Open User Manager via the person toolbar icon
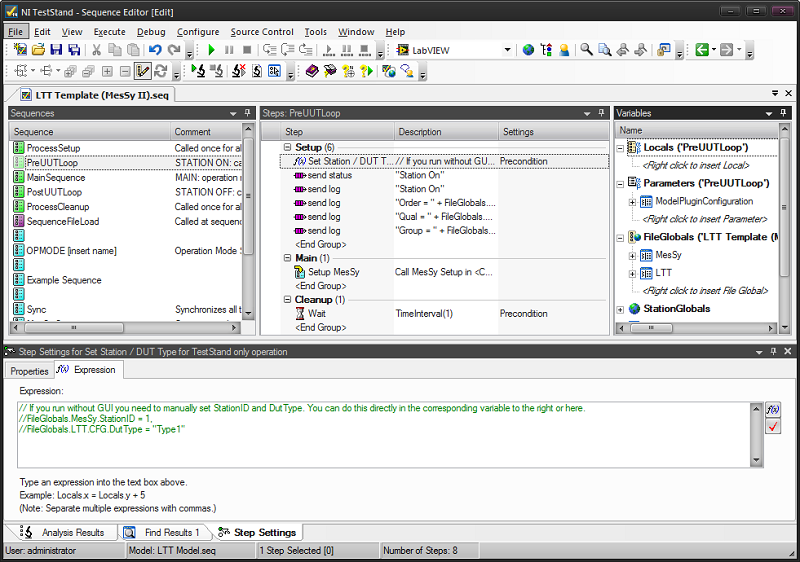This screenshot has width=800, height=562. click(x=564, y=49)
